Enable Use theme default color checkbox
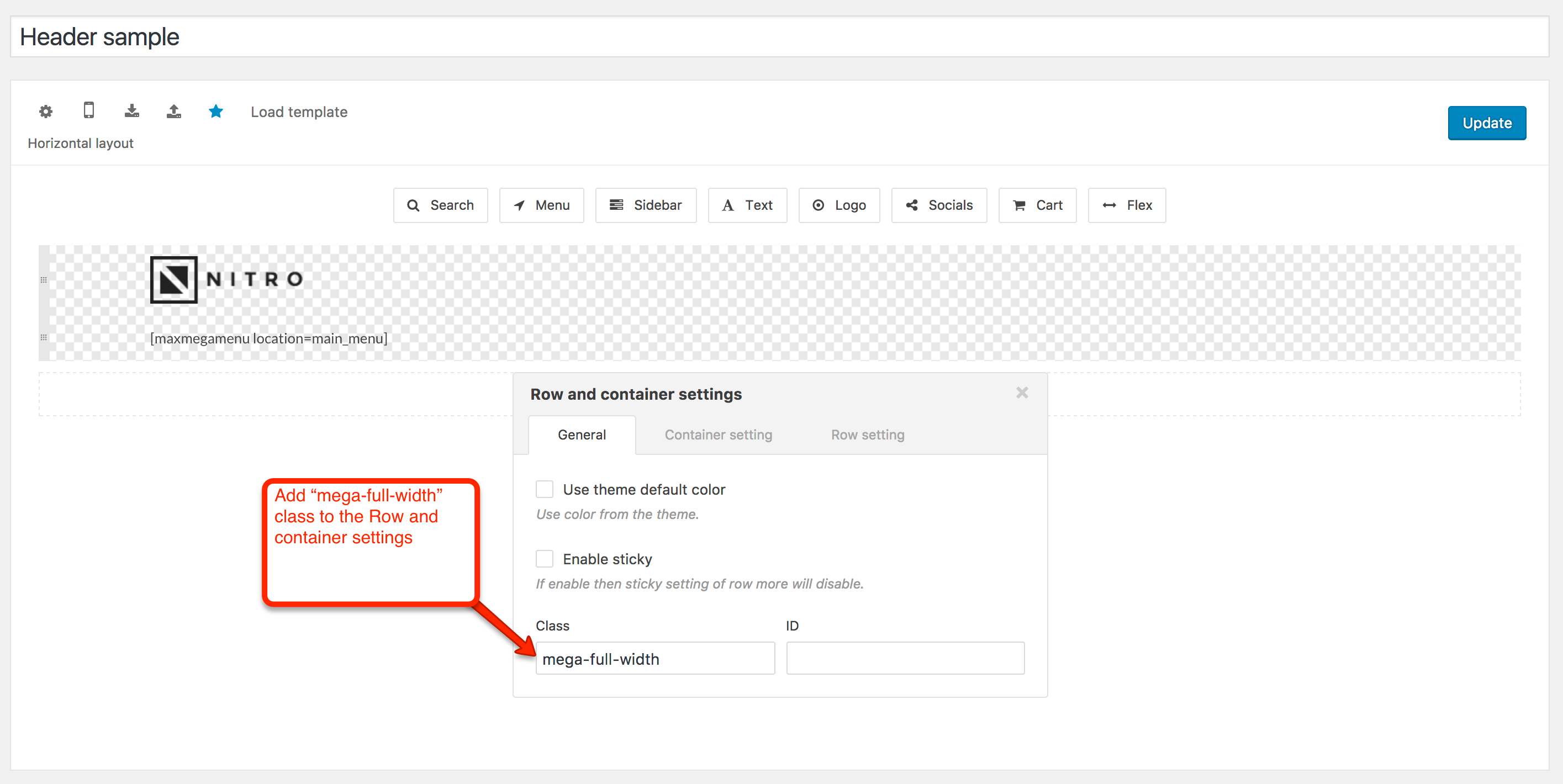Viewport: 1563px width, 784px height. pyautogui.click(x=544, y=489)
